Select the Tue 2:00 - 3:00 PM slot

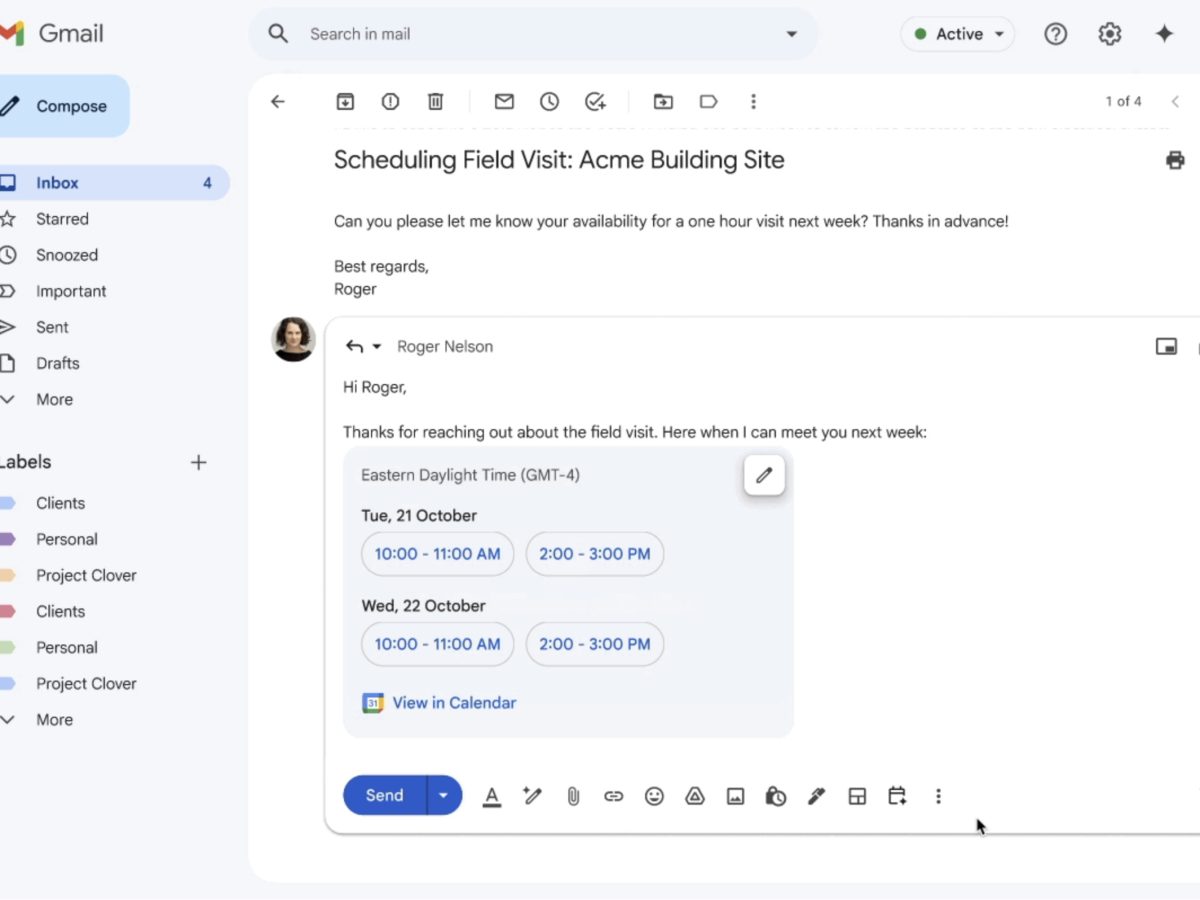coord(594,554)
